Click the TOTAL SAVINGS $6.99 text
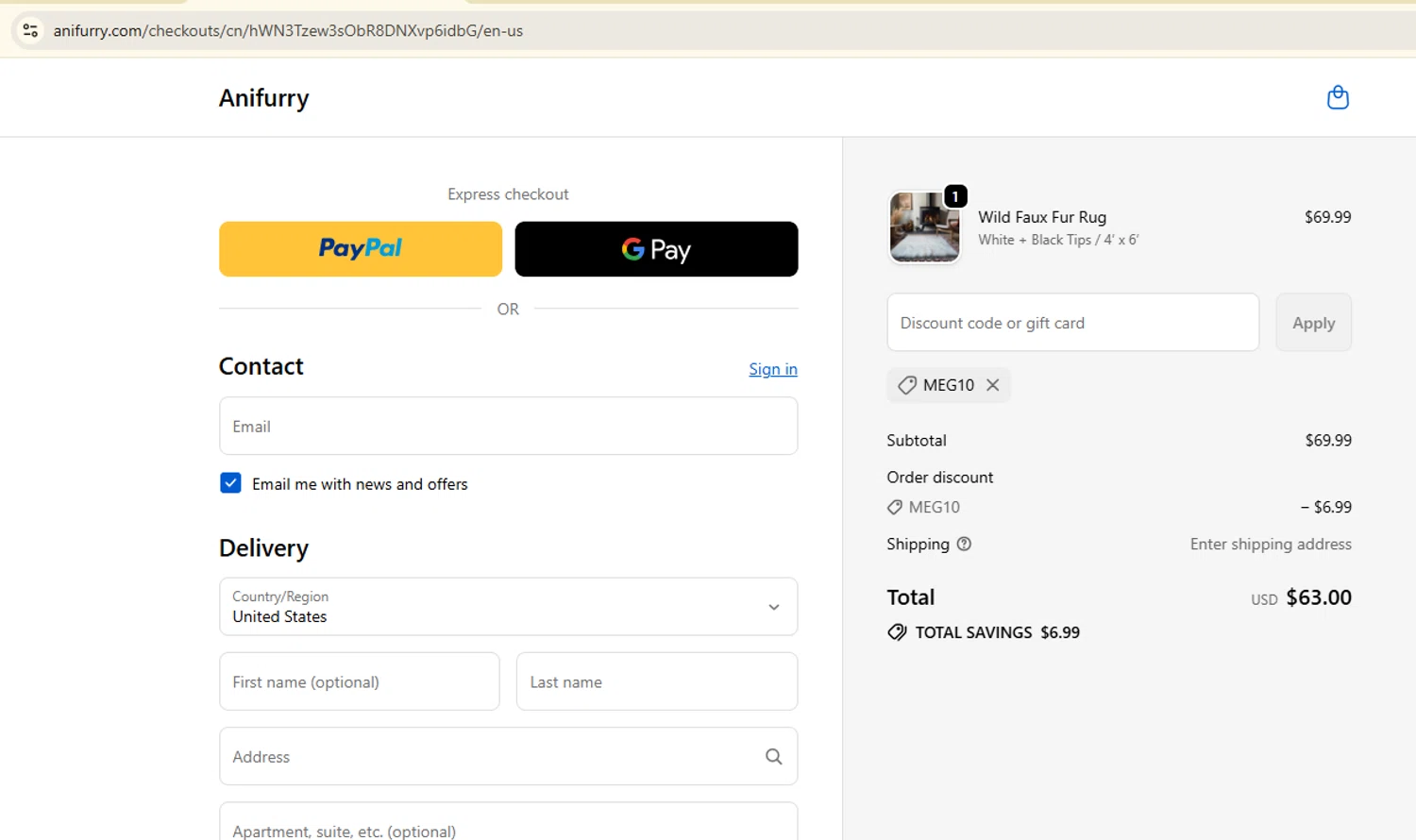Image resolution: width=1416 pixels, height=840 pixels. (x=997, y=632)
